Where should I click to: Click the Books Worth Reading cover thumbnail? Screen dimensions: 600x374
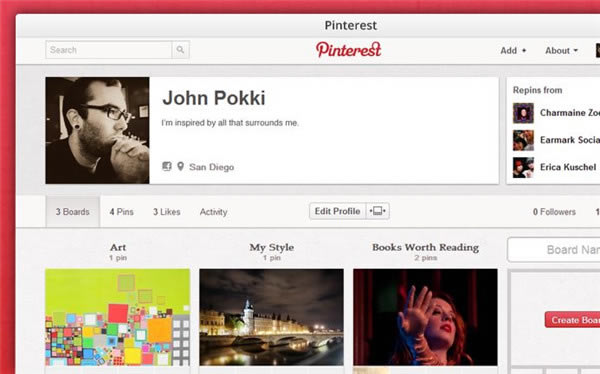[x=426, y=317]
